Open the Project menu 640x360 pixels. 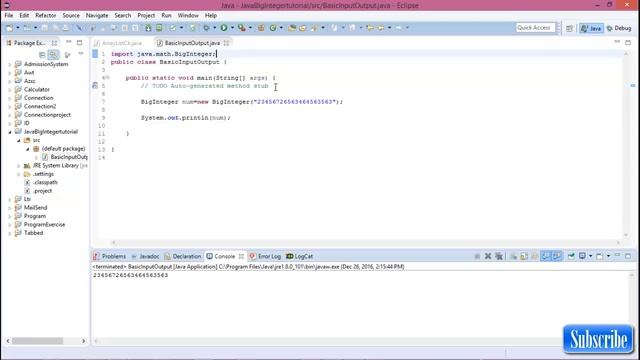click(146, 16)
